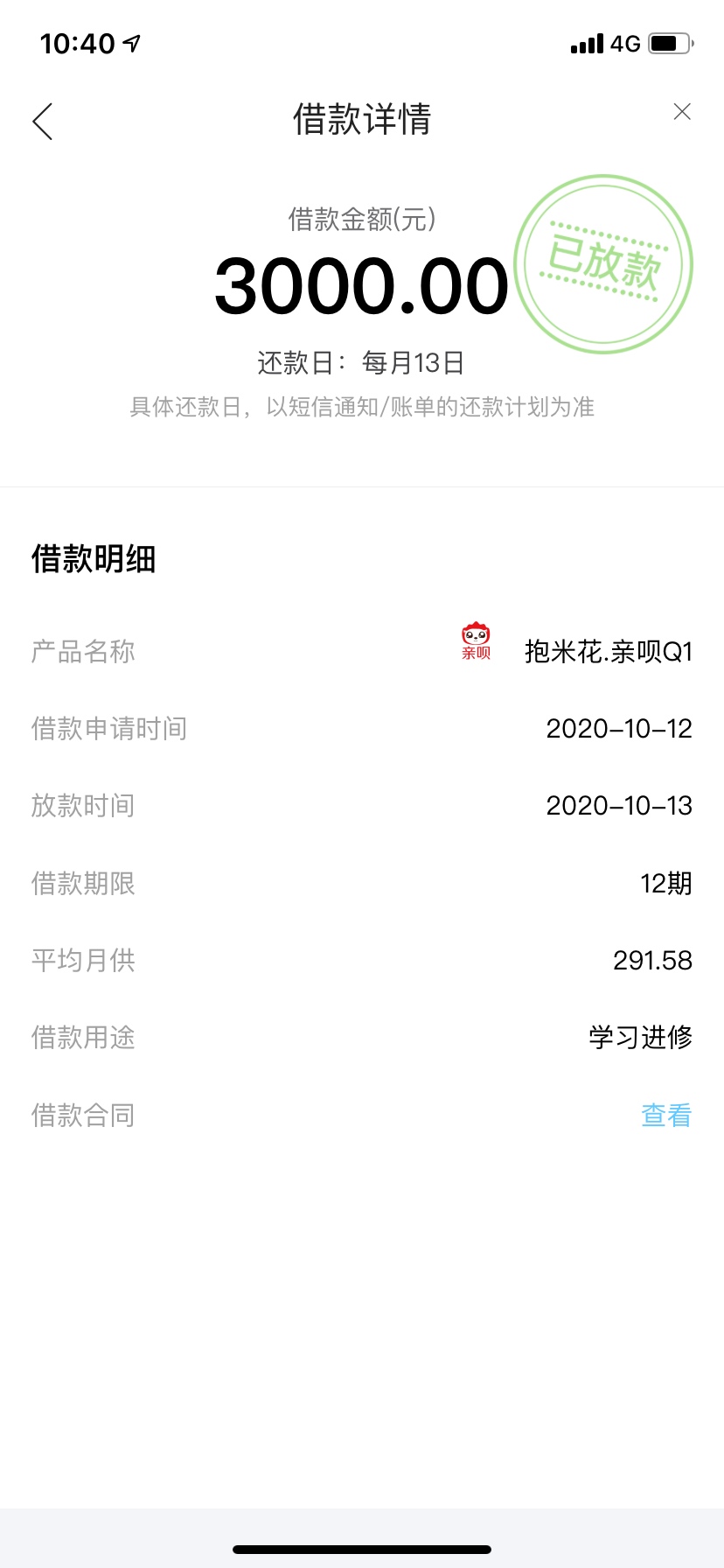Close the loan details page
Viewport: 724px width, 1568px height.
coord(682,111)
